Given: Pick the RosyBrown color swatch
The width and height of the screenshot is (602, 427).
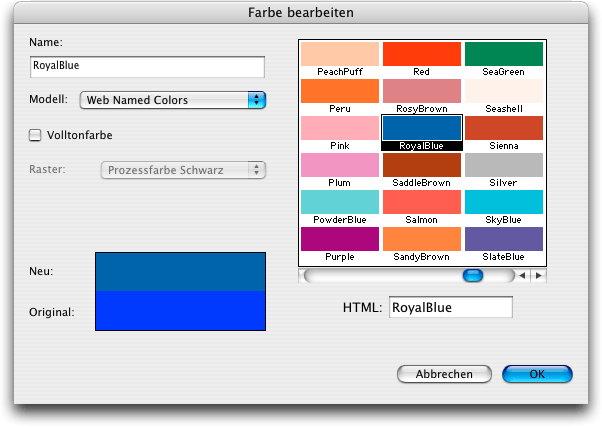Looking at the screenshot, I should coord(422,91).
